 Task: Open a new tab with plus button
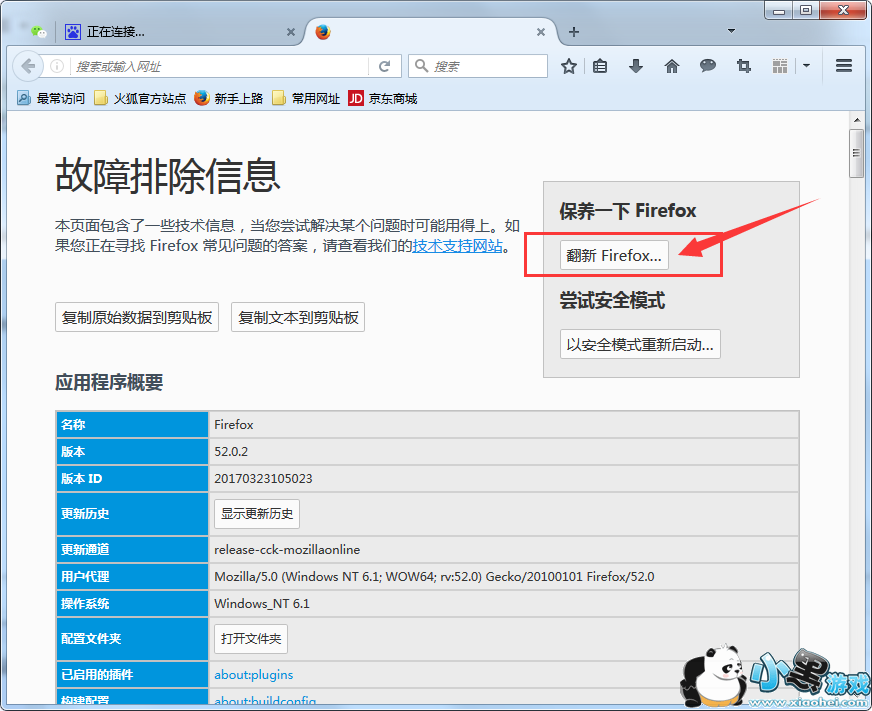tap(574, 32)
